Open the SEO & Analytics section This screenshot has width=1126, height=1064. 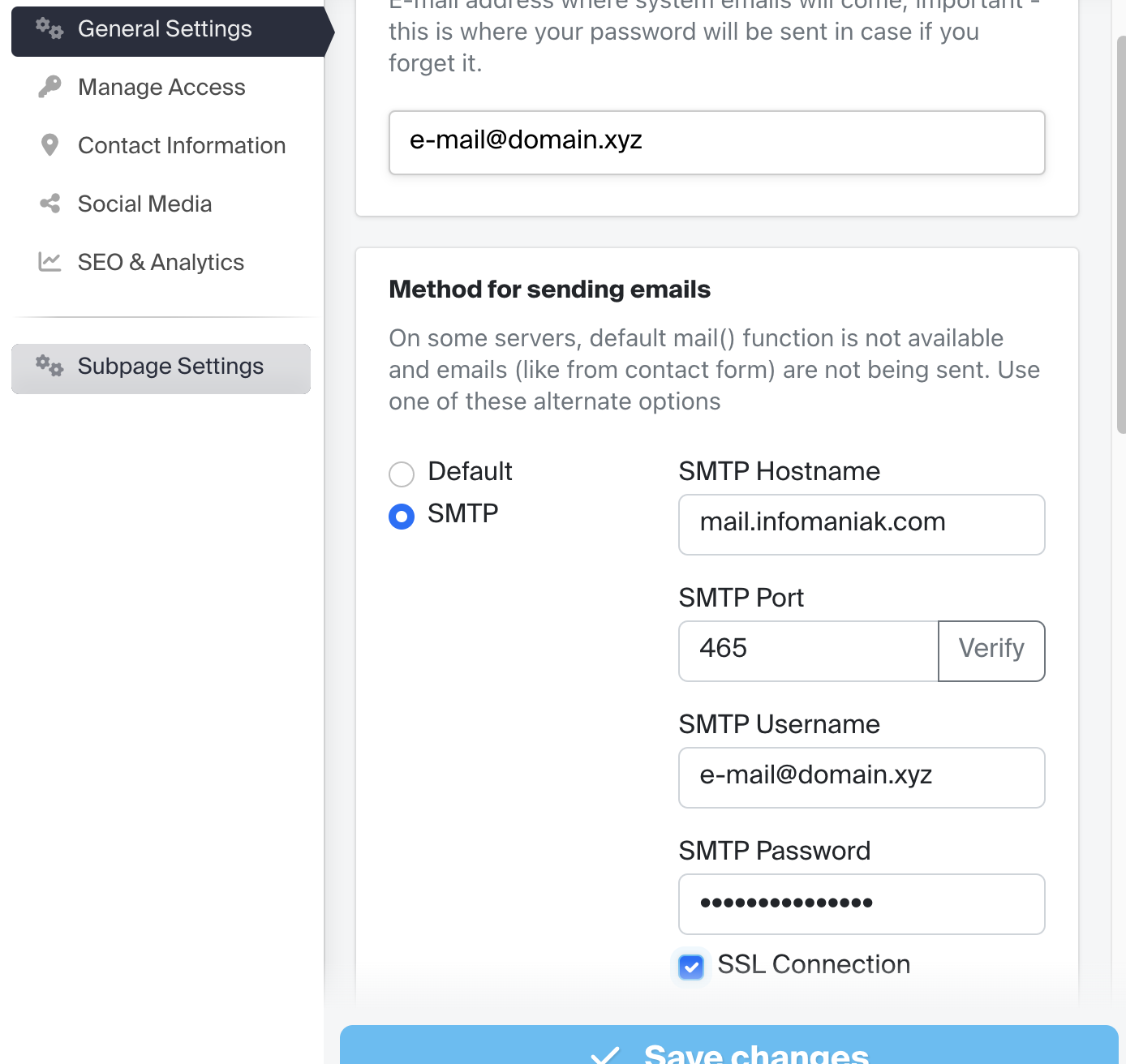coord(161,261)
